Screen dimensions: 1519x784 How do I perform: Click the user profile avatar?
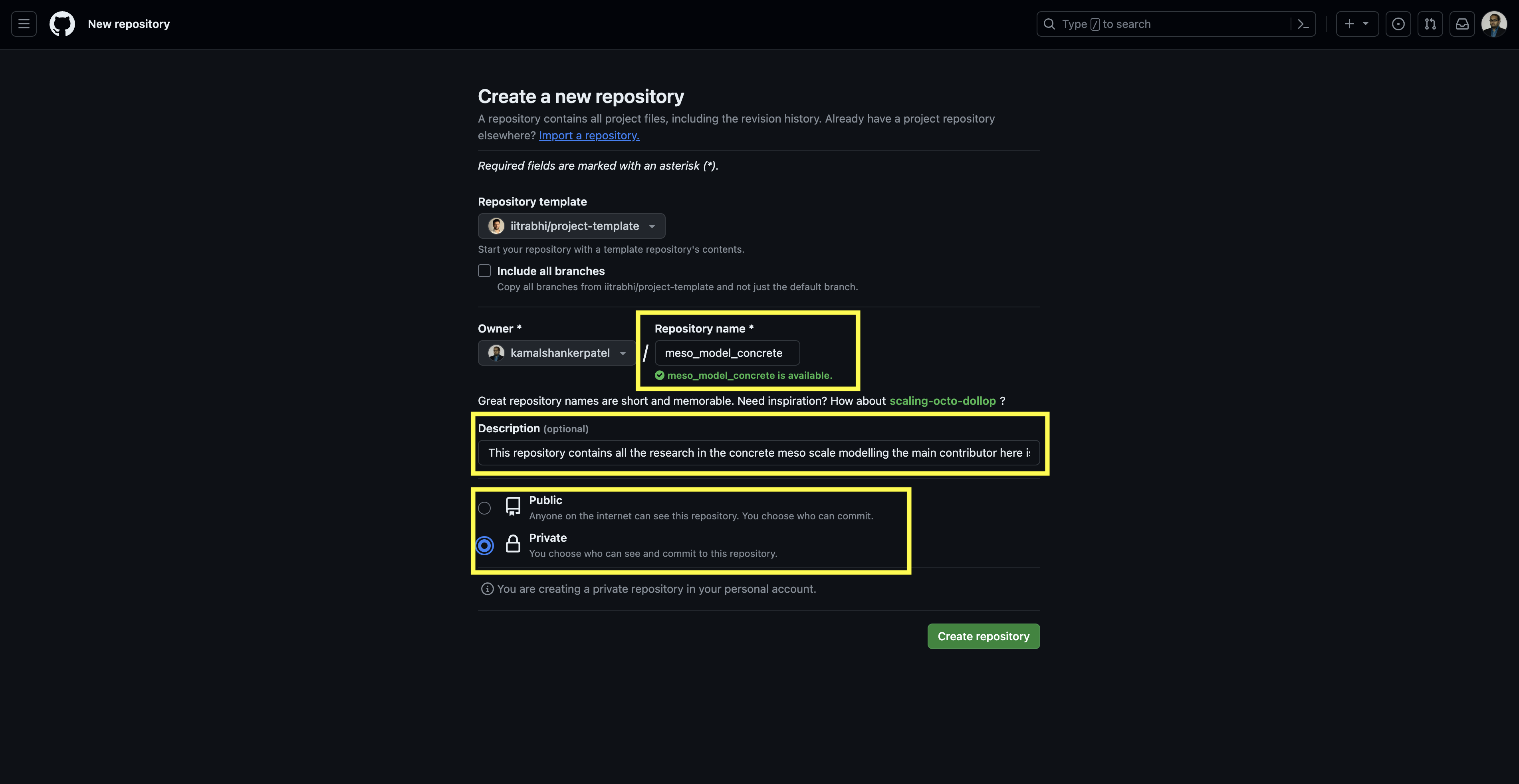pyautogui.click(x=1494, y=24)
